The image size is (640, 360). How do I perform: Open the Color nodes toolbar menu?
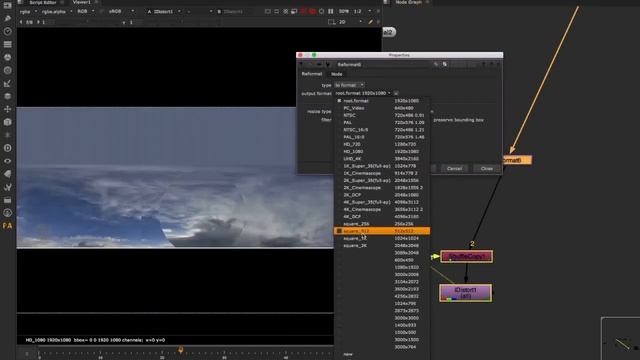point(7,57)
